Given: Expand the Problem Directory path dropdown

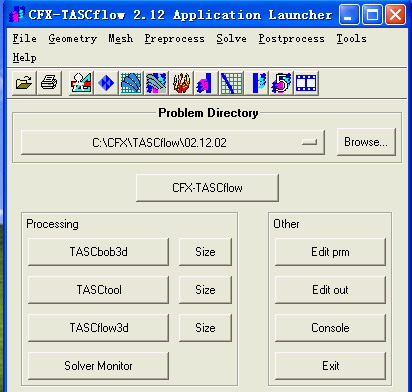Looking at the screenshot, I should tap(173, 143).
